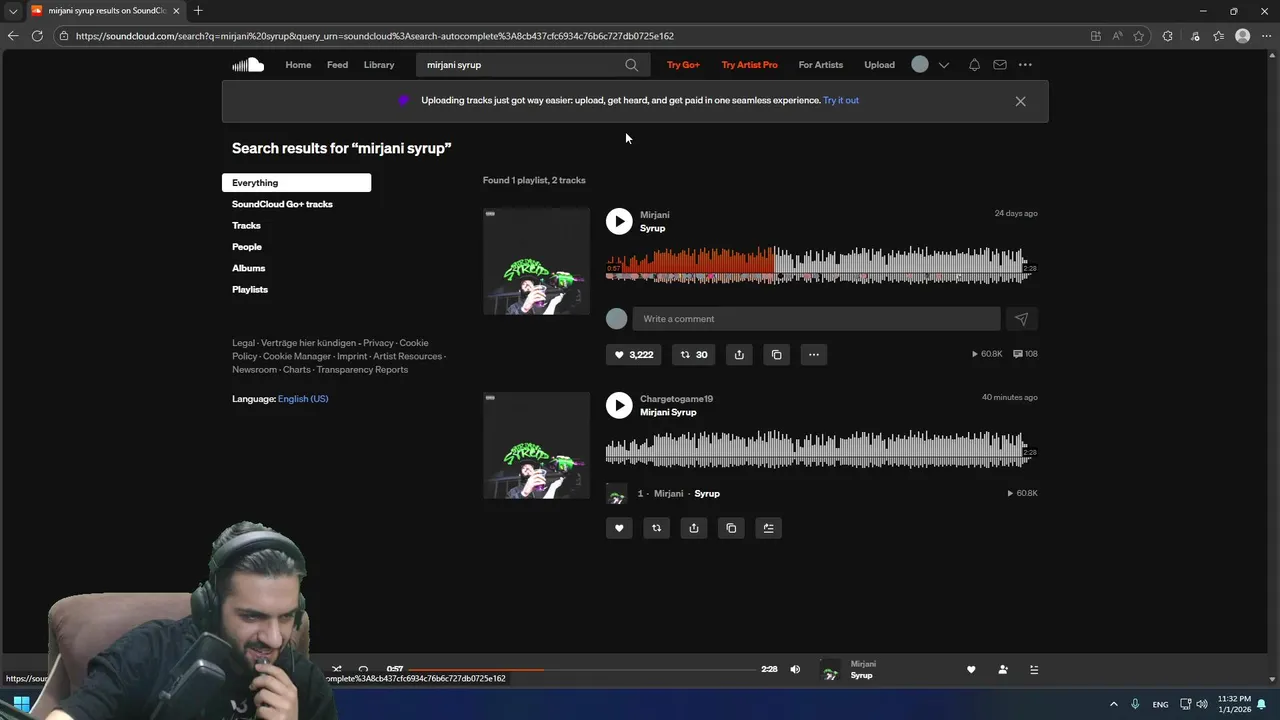Image resolution: width=1280 pixels, height=720 pixels.
Task: Open the browser favorites list icon
Action: point(1218,36)
